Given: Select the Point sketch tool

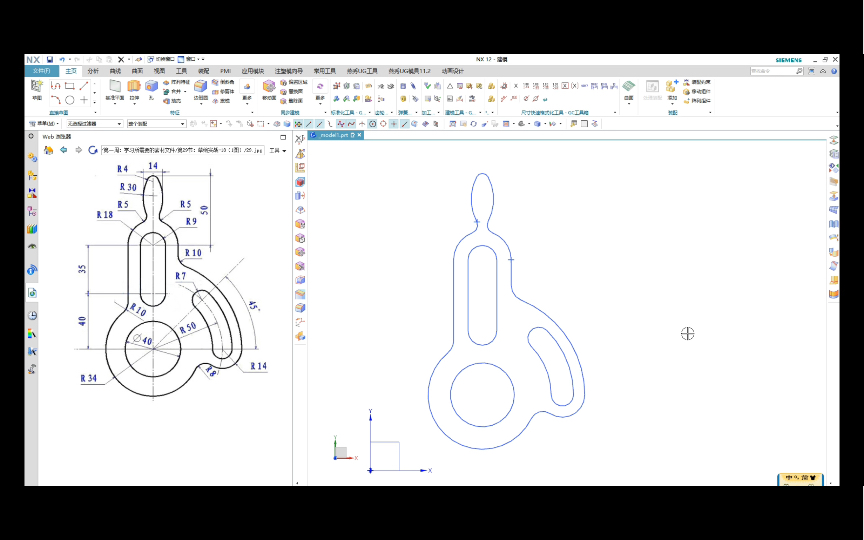Looking at the screenshot, I should 84,100.
